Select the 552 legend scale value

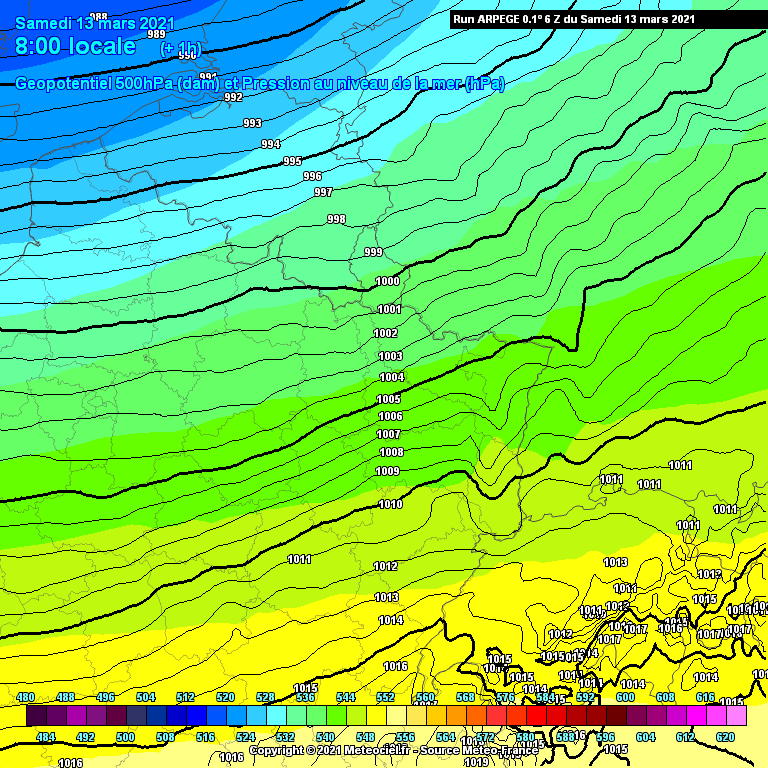[x=386, y=697]
